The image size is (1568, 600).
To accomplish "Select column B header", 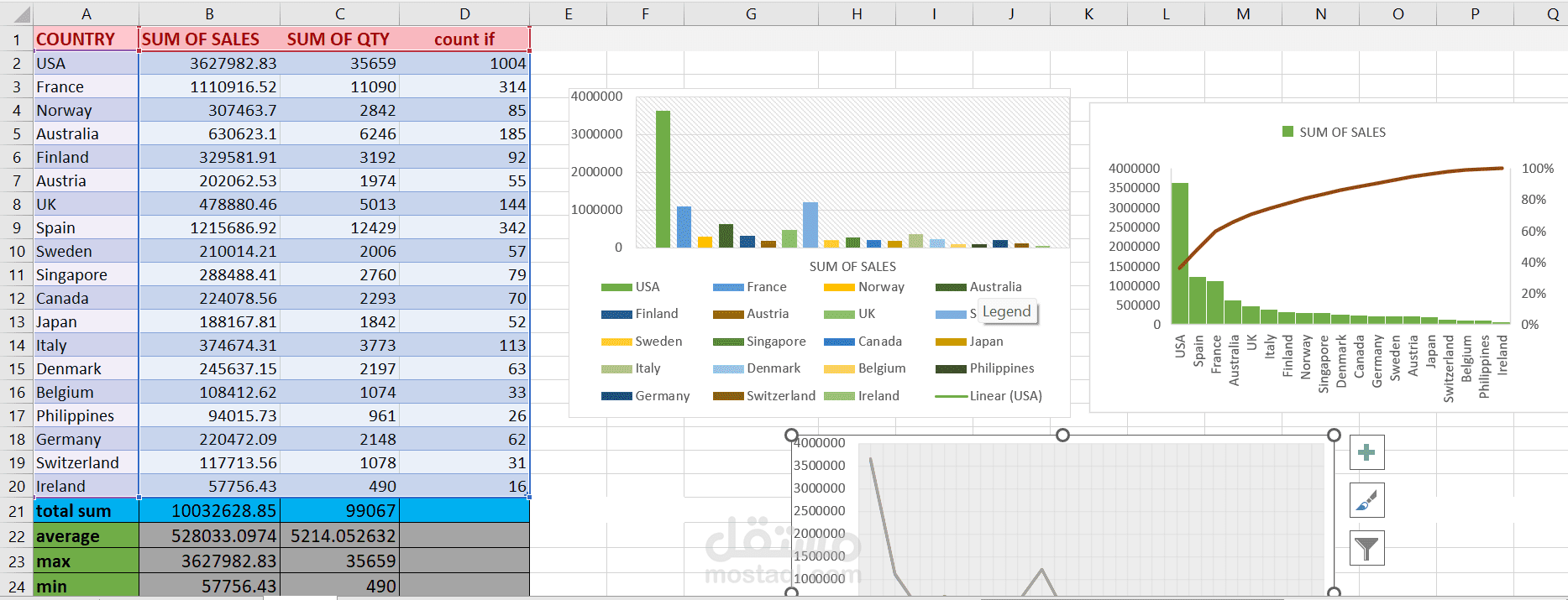I will (x=209, y=14).
